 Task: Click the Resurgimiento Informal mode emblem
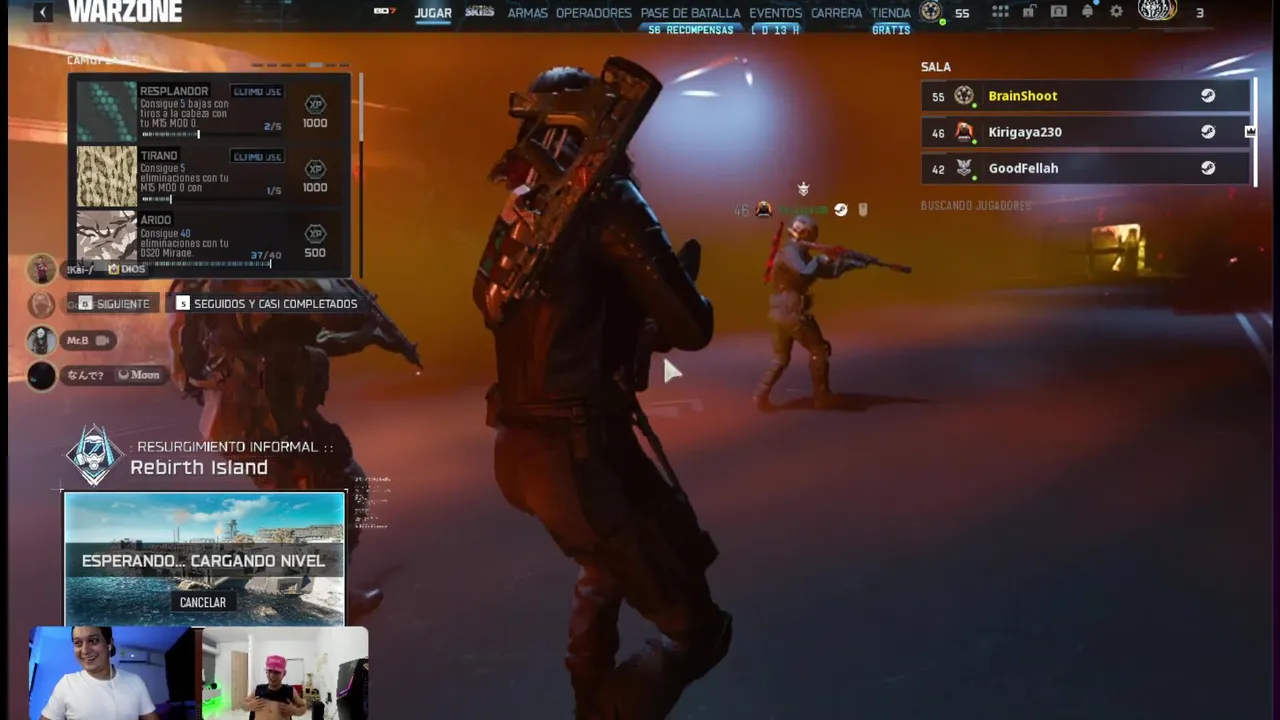94,455
